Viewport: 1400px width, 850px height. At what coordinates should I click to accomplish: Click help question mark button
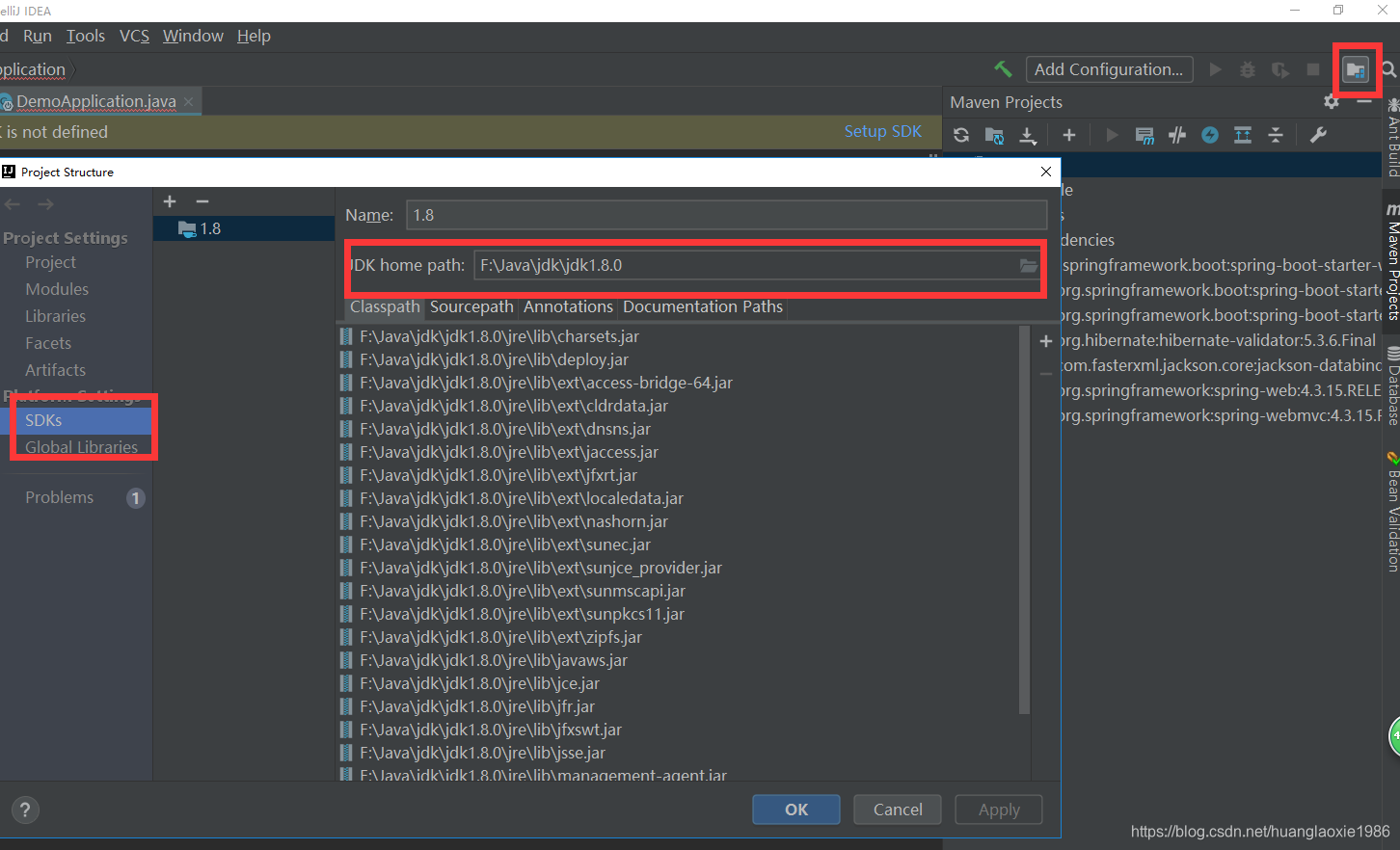(x=26, y=810)
